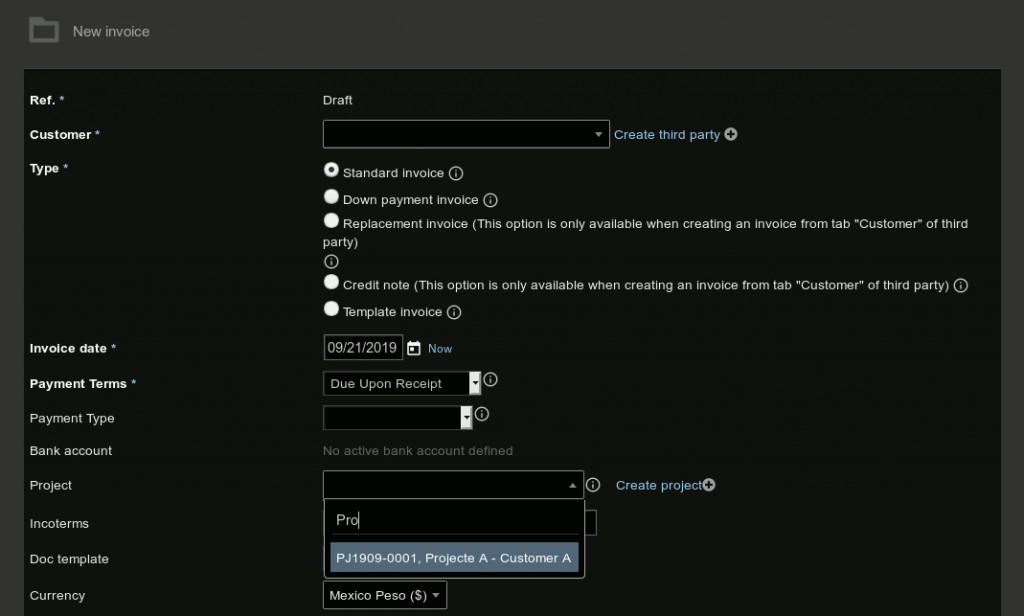The height and width of the screenshot is (616, 1024).
Task: Click the info icon beside Down payment invoice
Action: pos(490,200)
